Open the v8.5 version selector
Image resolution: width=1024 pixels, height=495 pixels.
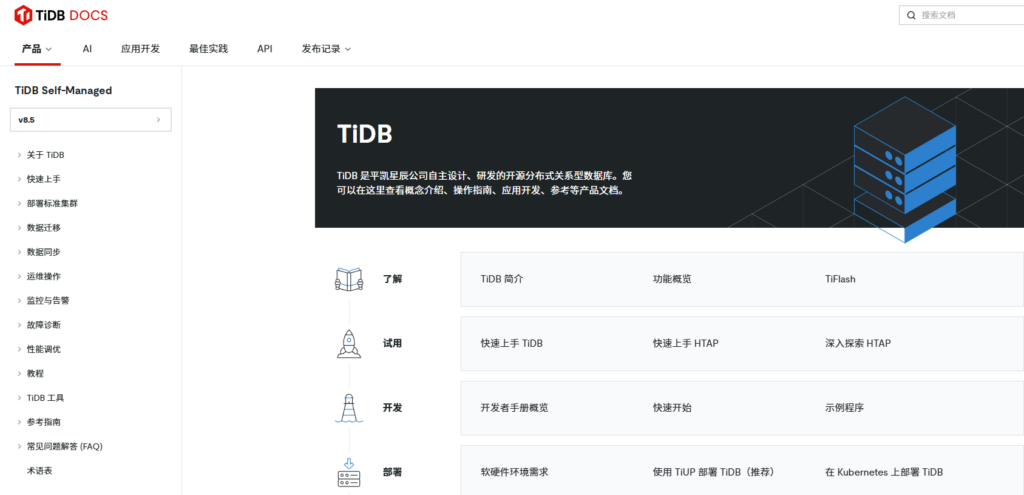(x=91, y=120)
